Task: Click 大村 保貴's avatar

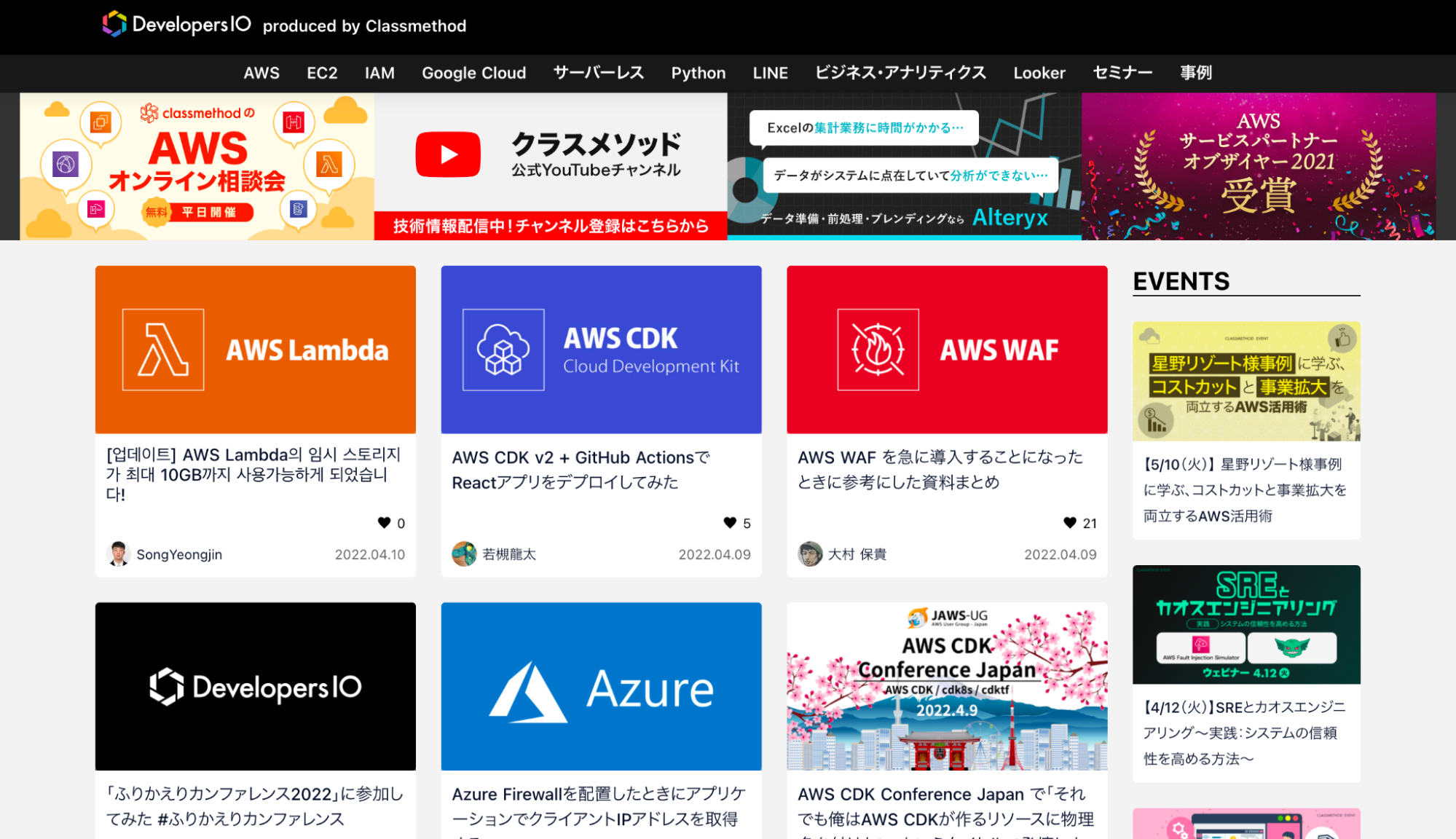Action: (x=810, y=554)
